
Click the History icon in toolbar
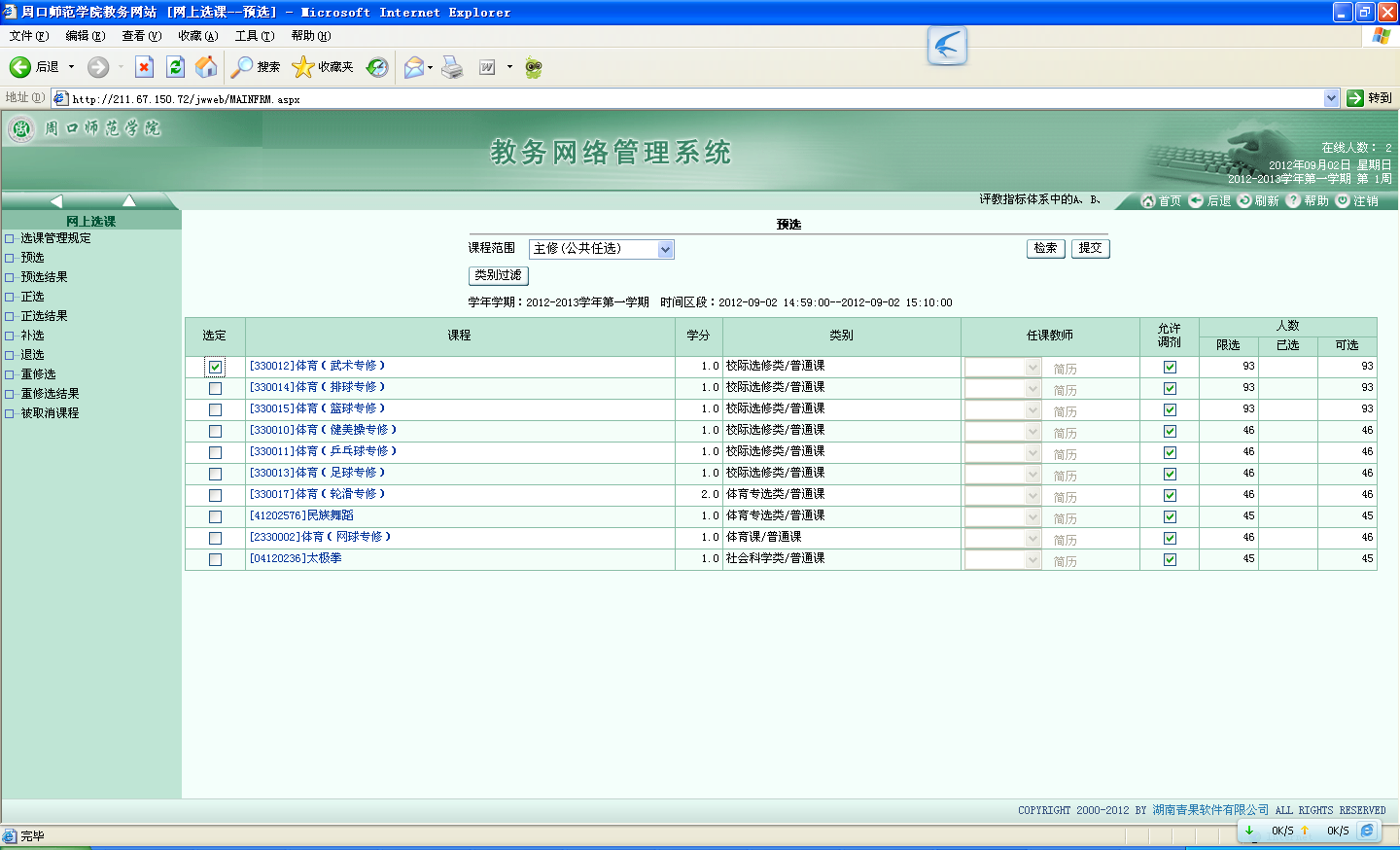tap(377, 67)
